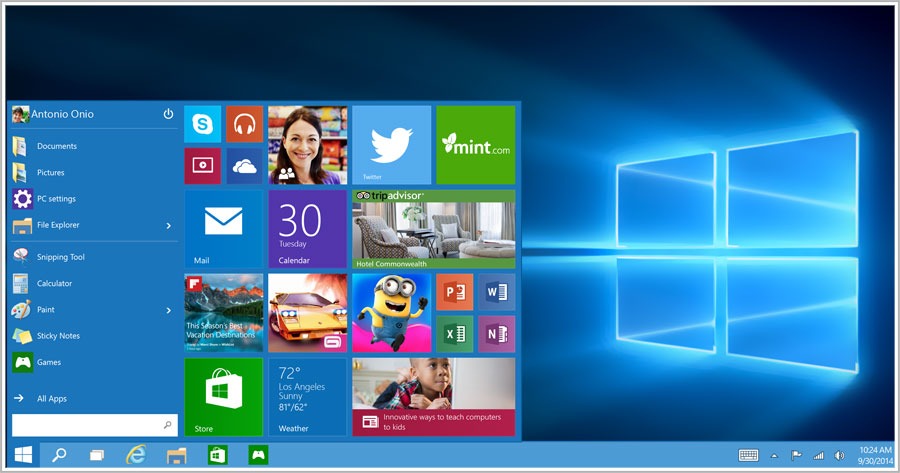This screenshot has width=900, height=473.
Task: Open the All Apps list
Action: (51, 398)
